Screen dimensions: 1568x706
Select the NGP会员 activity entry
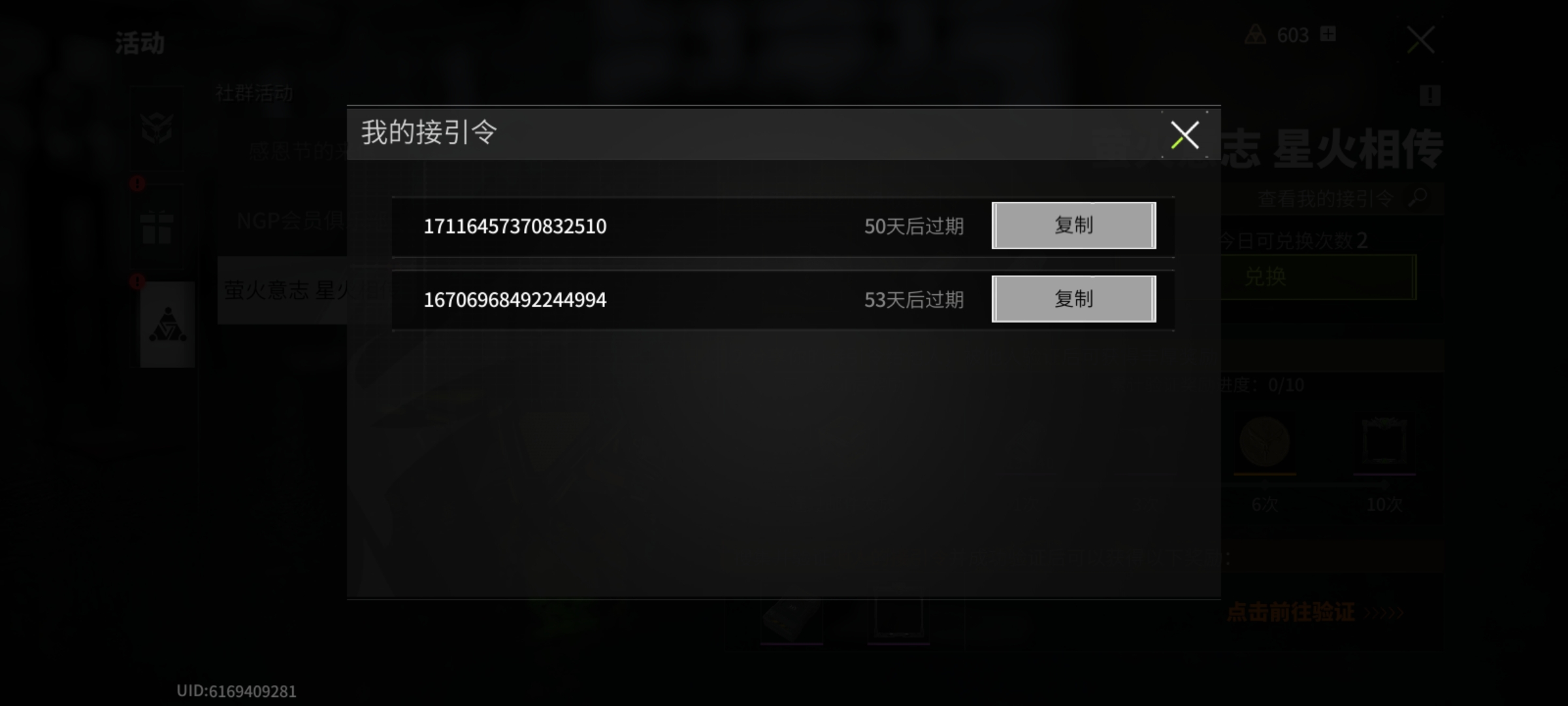291,221
